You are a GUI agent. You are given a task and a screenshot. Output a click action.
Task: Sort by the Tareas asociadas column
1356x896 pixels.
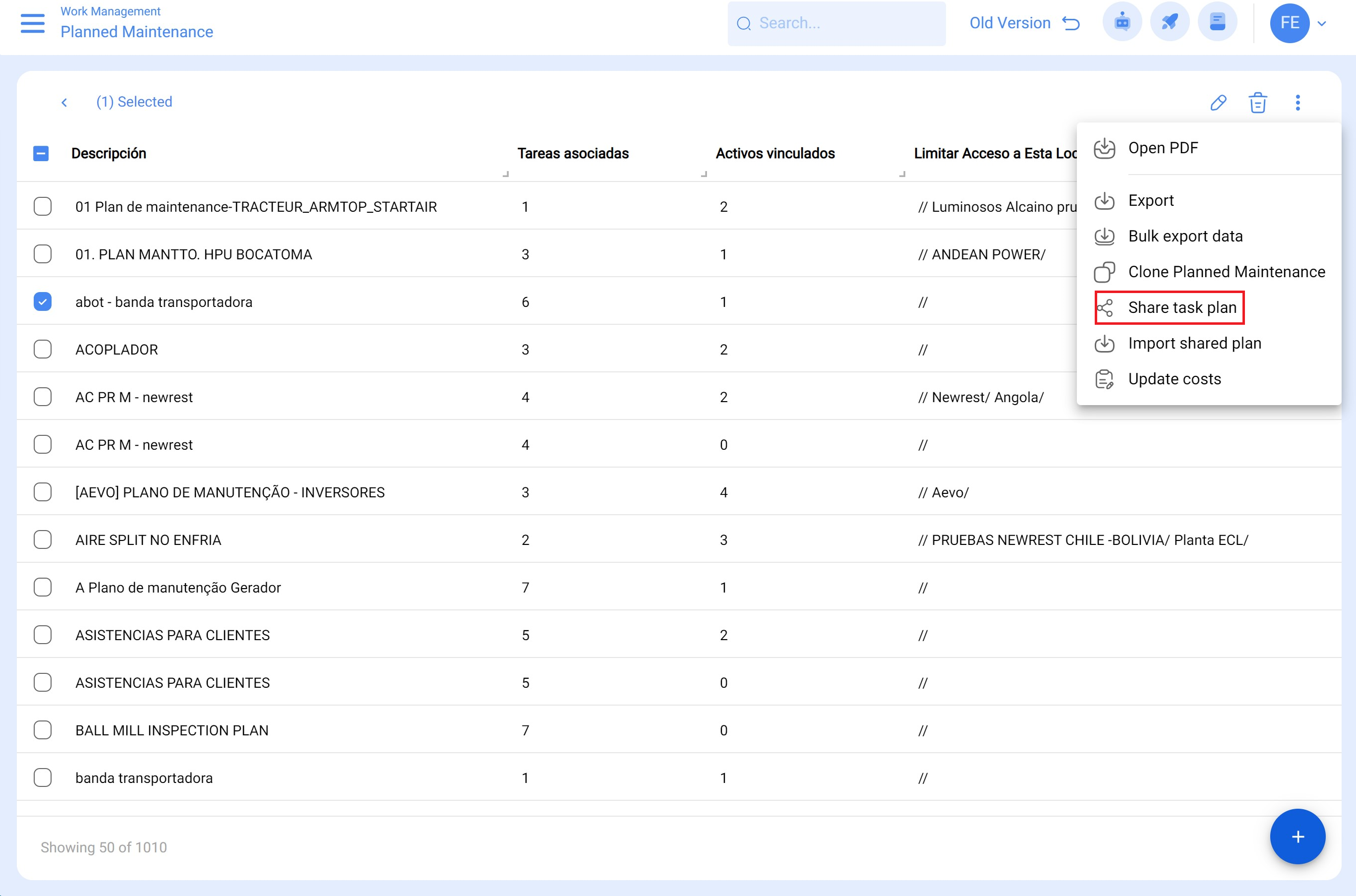pyautogui.click(x=573, y=153)
